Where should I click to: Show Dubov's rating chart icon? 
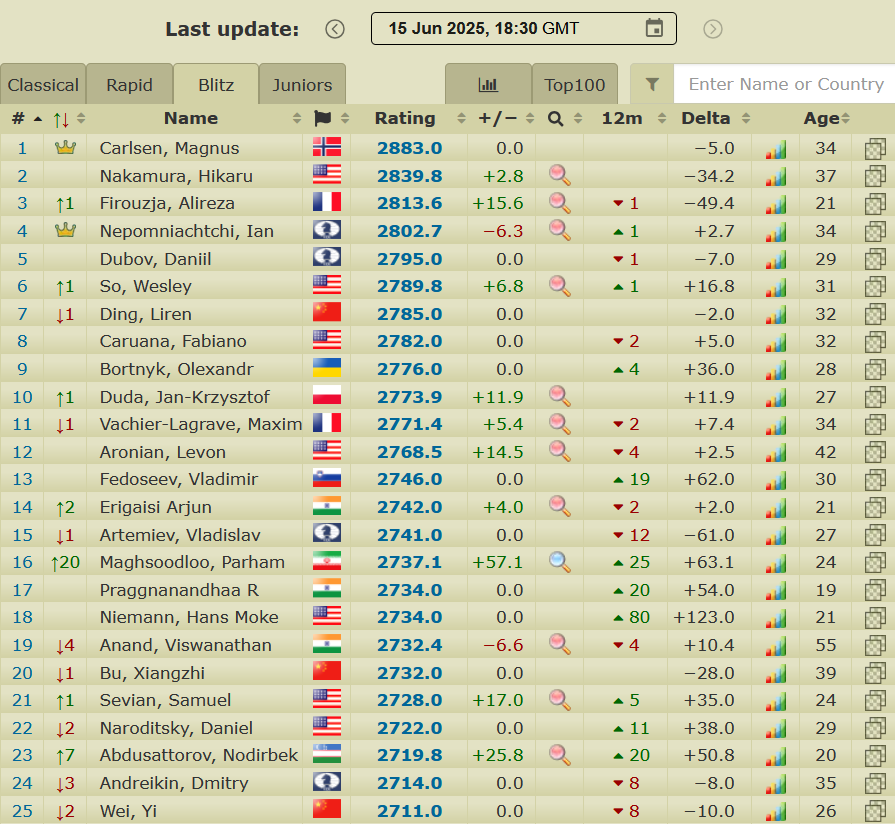click(776, 260)
